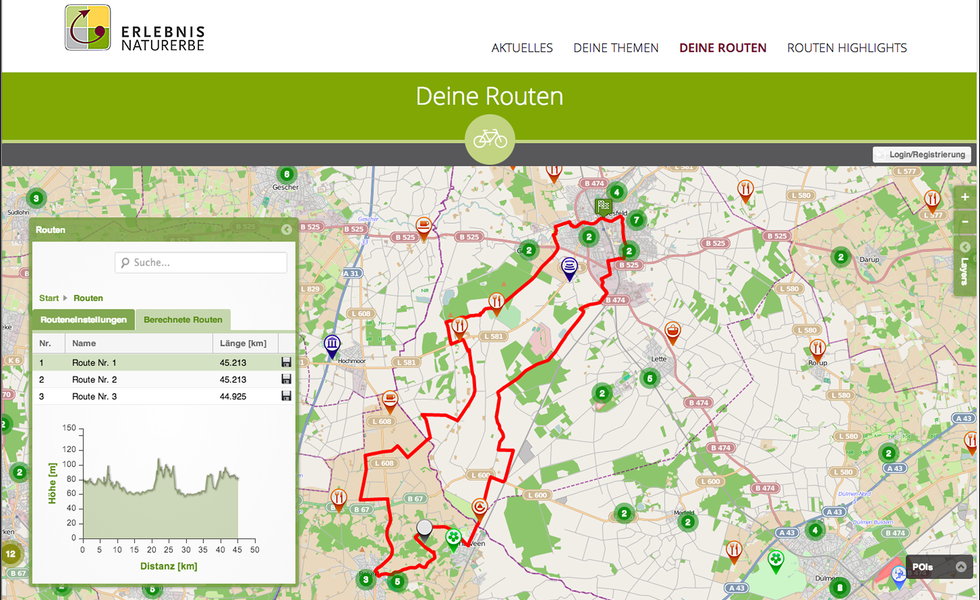
Task: Select the coffee cup POI marker near L 608
Action: 388,399
